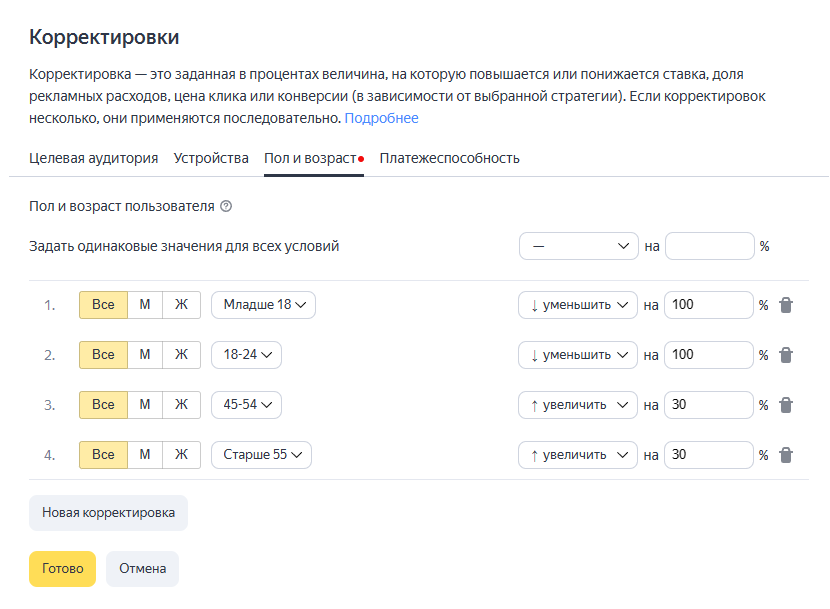Choose Ж gender in row 4
This screenshot has width=830, height=609.
point(181,455)
